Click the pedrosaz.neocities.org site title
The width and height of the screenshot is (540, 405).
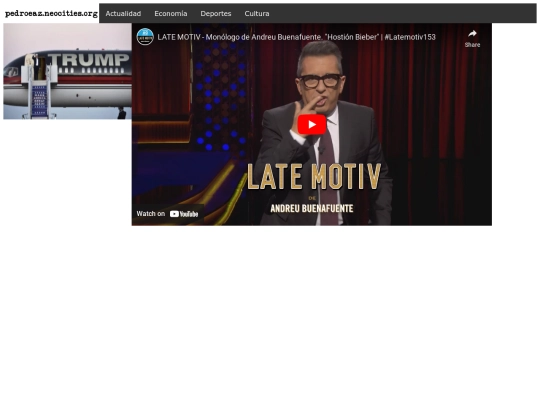pos(51,13)
